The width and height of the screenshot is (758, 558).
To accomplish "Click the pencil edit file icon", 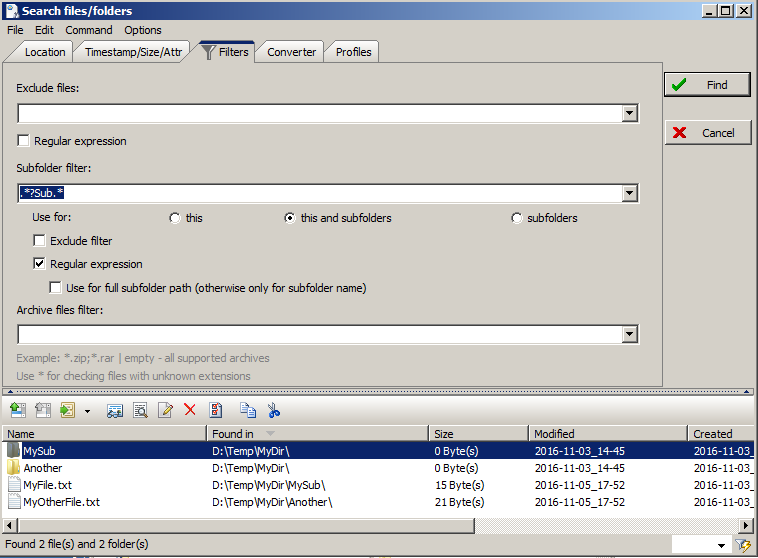I will click(165, 410).
